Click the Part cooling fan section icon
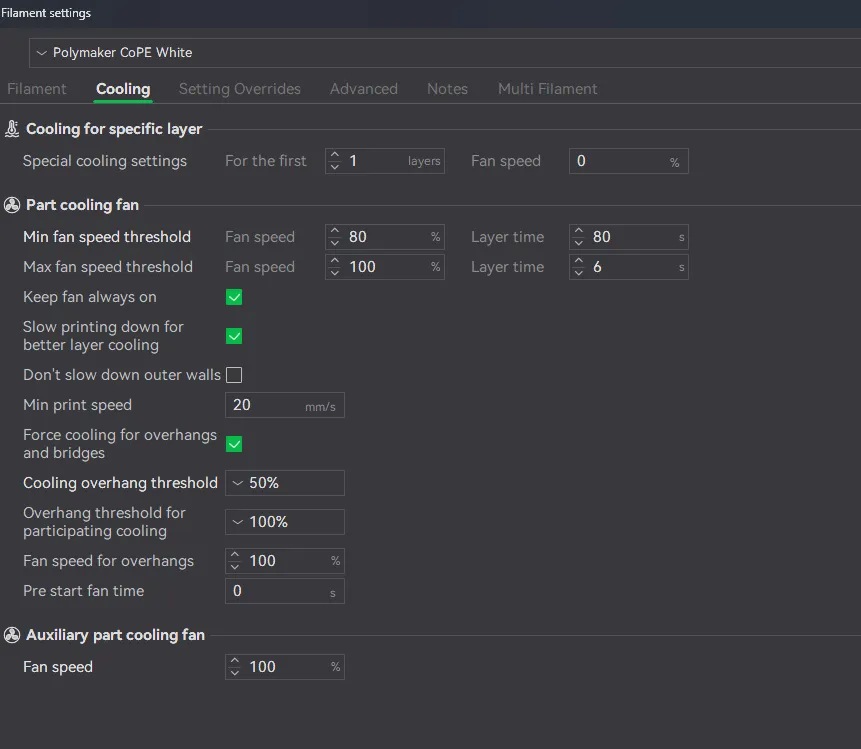The height and width of the screenshot is (749, 861). (12, 205)
